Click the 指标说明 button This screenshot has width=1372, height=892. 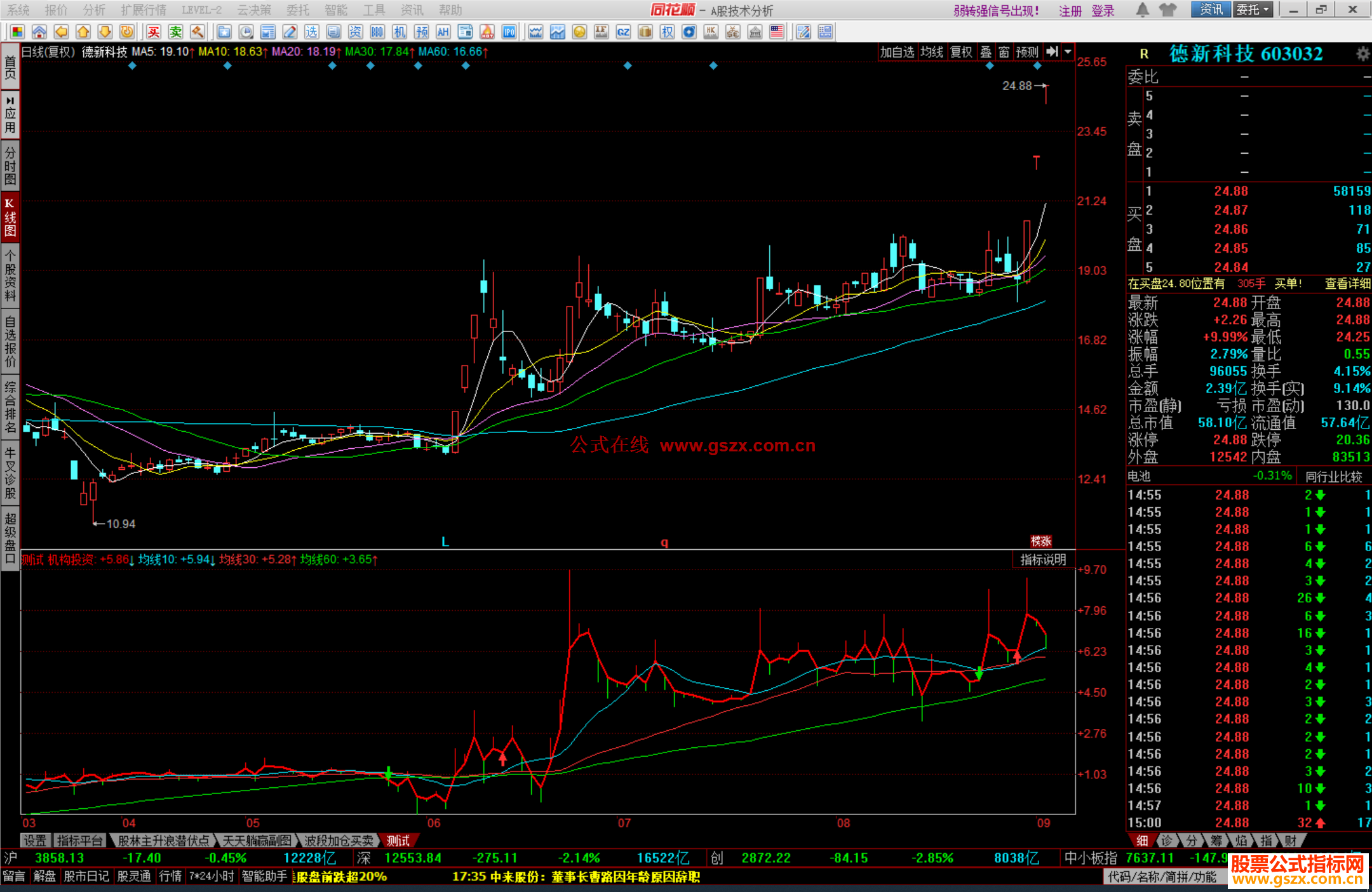pyautogui.click(x=1042, y=559)
